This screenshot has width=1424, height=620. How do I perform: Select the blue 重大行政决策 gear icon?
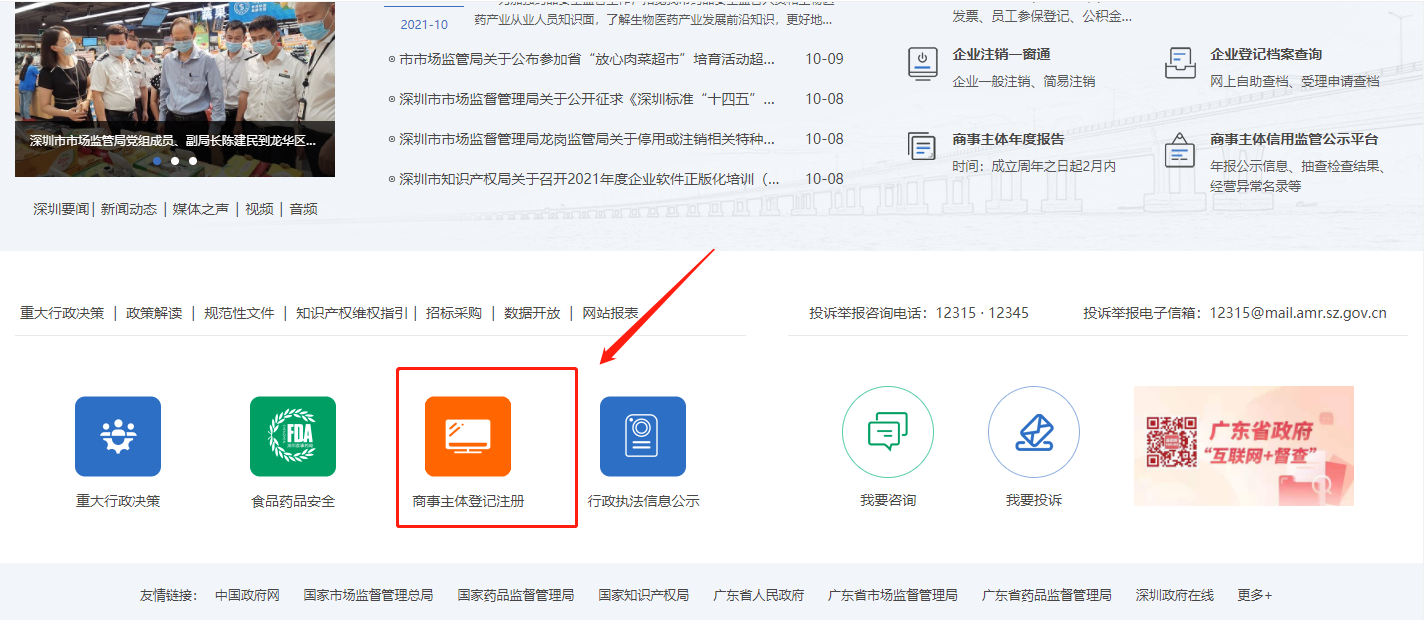118,436
